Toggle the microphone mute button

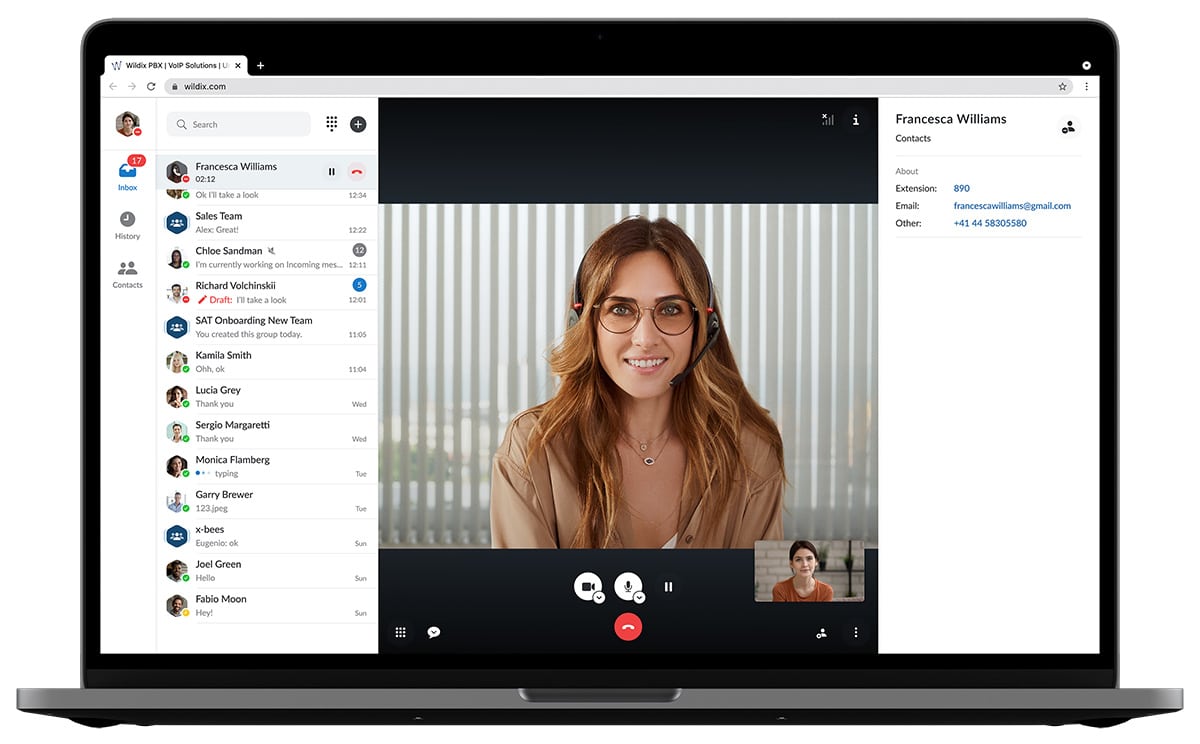pos(628,586)
